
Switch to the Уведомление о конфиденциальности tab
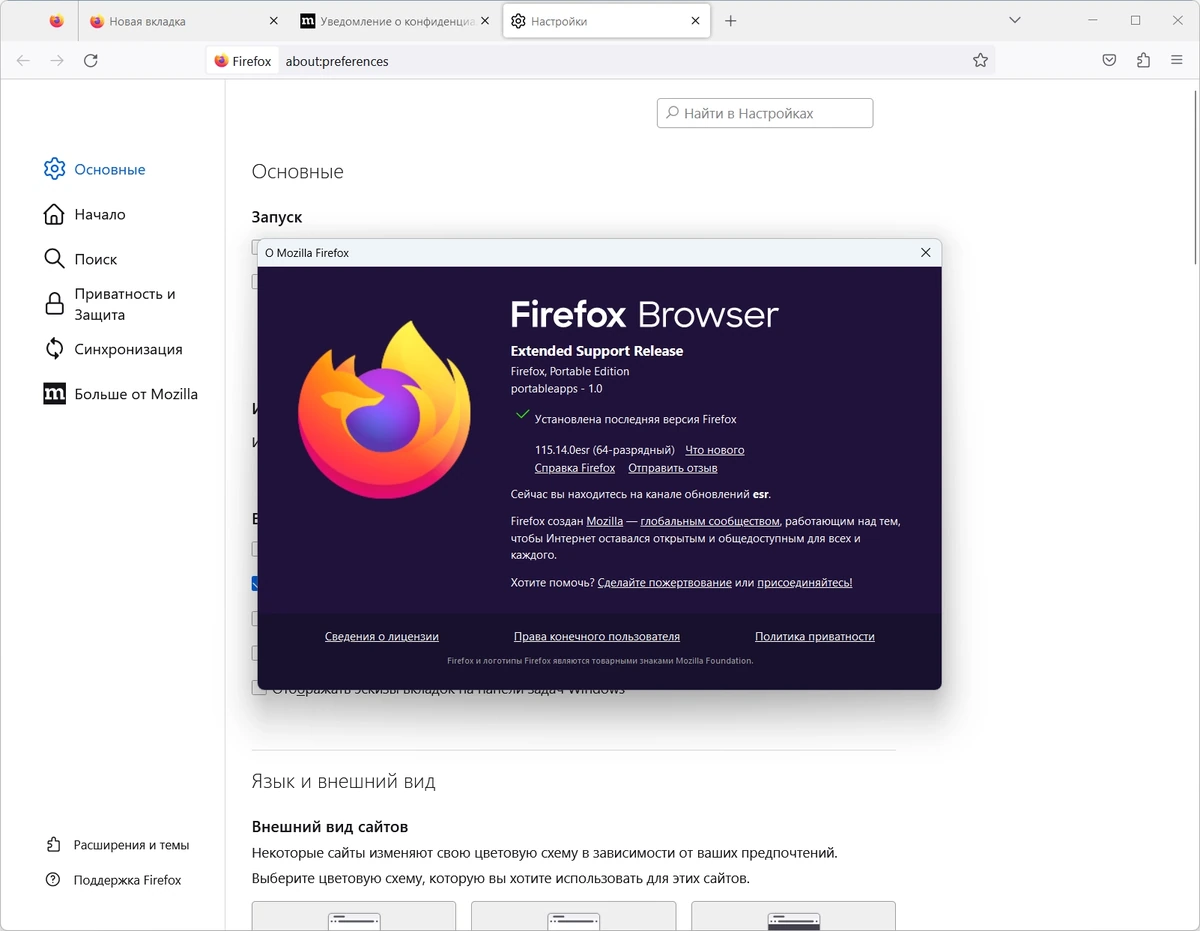coord(396,21)
